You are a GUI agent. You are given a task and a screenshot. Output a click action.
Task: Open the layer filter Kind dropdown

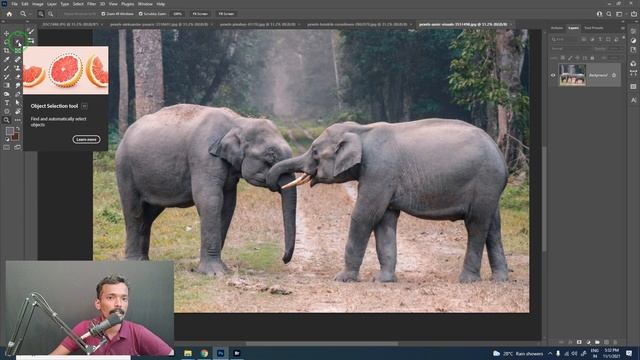tap(565, 39)
